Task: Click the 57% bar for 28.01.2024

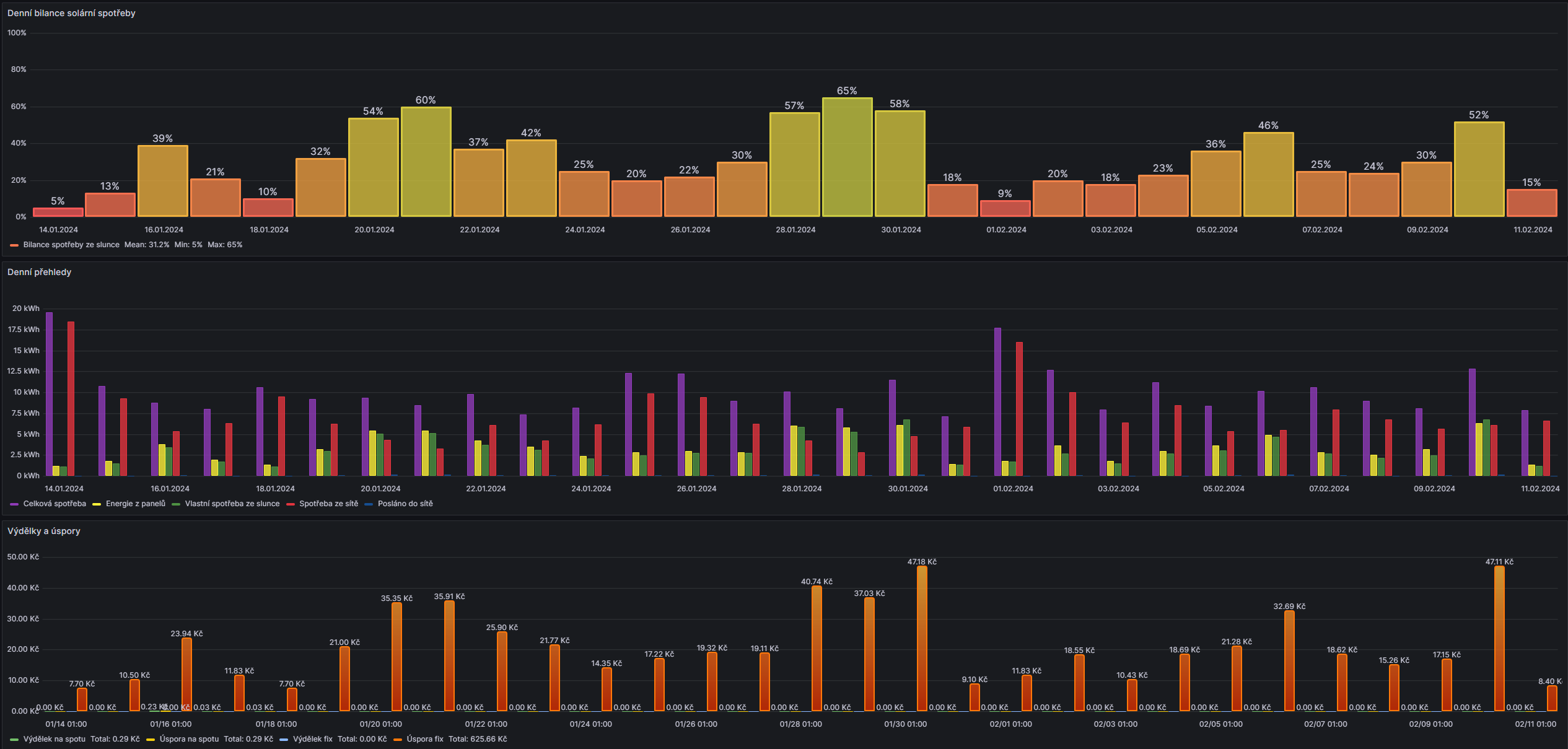Action: click(794, 165)
